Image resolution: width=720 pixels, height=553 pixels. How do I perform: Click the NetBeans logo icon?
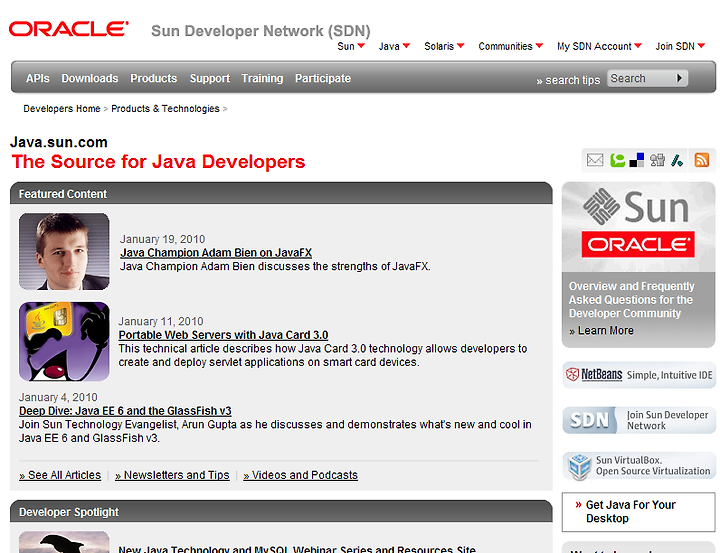pyautogui.click(x=572, y=374)
